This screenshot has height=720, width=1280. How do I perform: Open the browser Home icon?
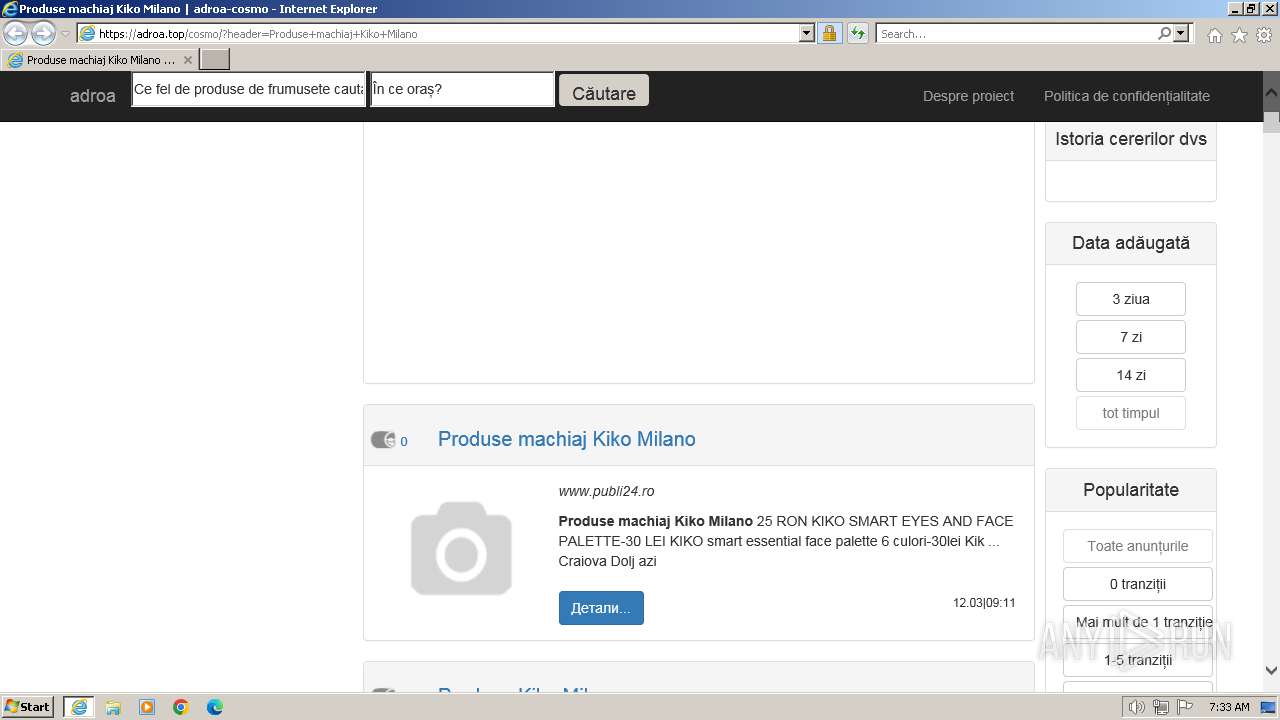coord(1214,35)
